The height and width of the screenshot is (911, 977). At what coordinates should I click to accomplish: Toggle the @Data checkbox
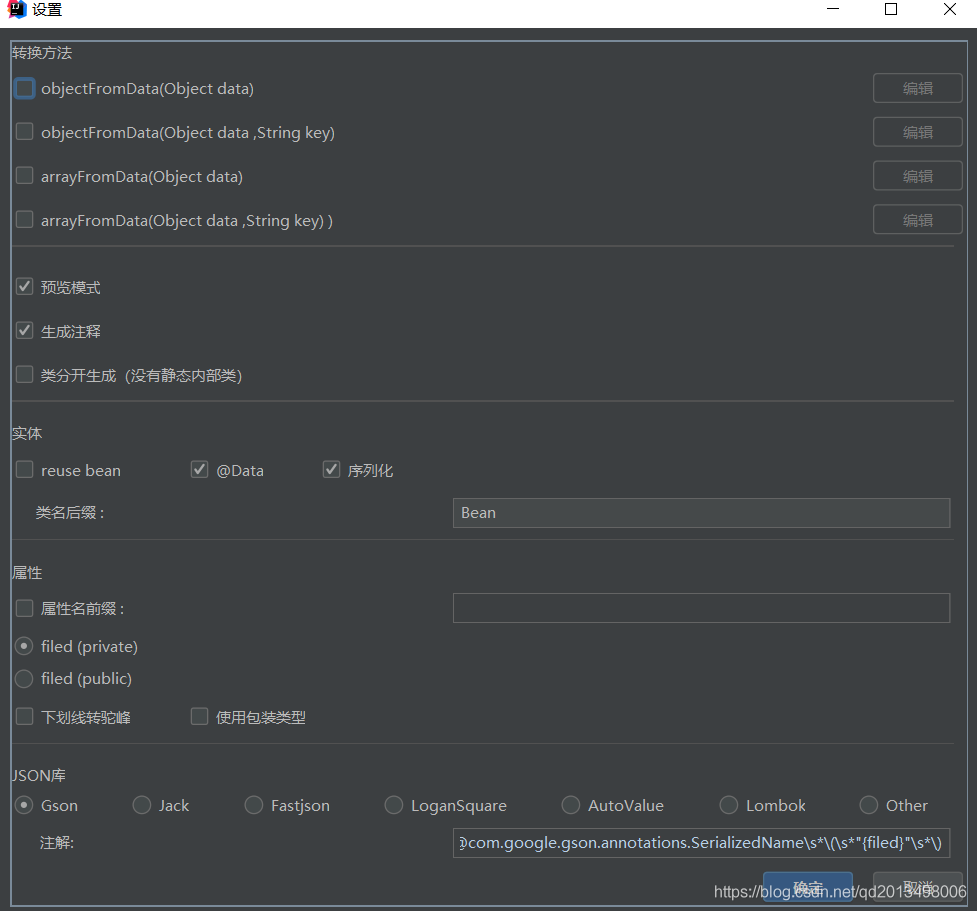click(x=199, y=469)
